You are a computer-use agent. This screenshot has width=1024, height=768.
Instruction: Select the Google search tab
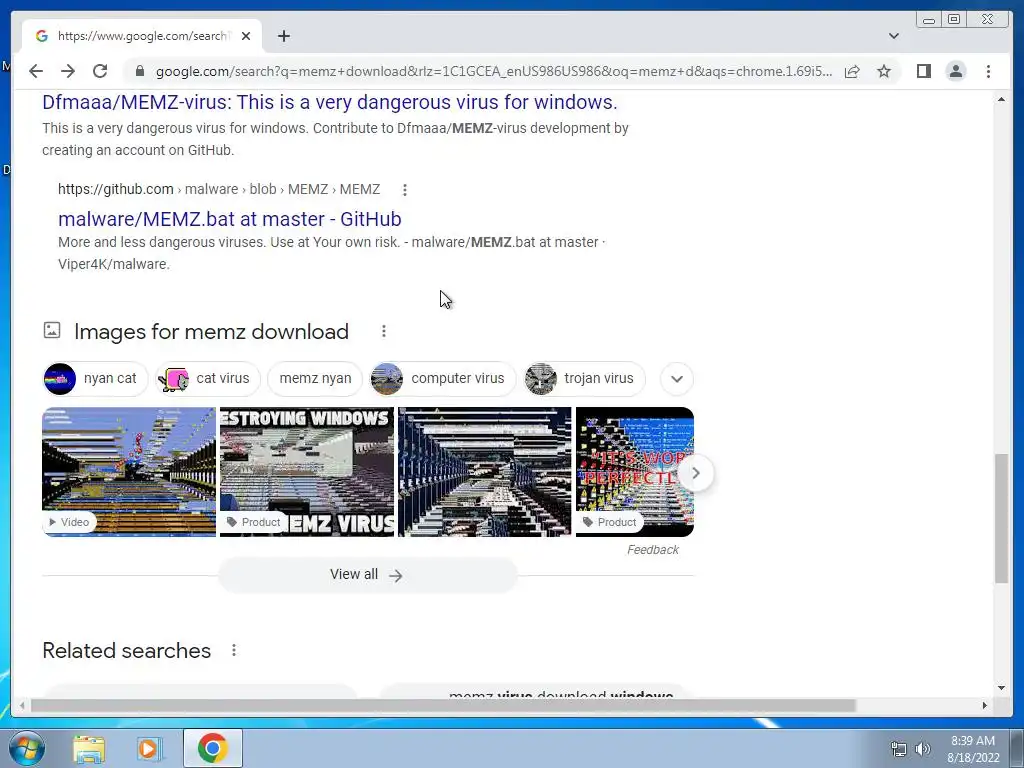[142, 36]
